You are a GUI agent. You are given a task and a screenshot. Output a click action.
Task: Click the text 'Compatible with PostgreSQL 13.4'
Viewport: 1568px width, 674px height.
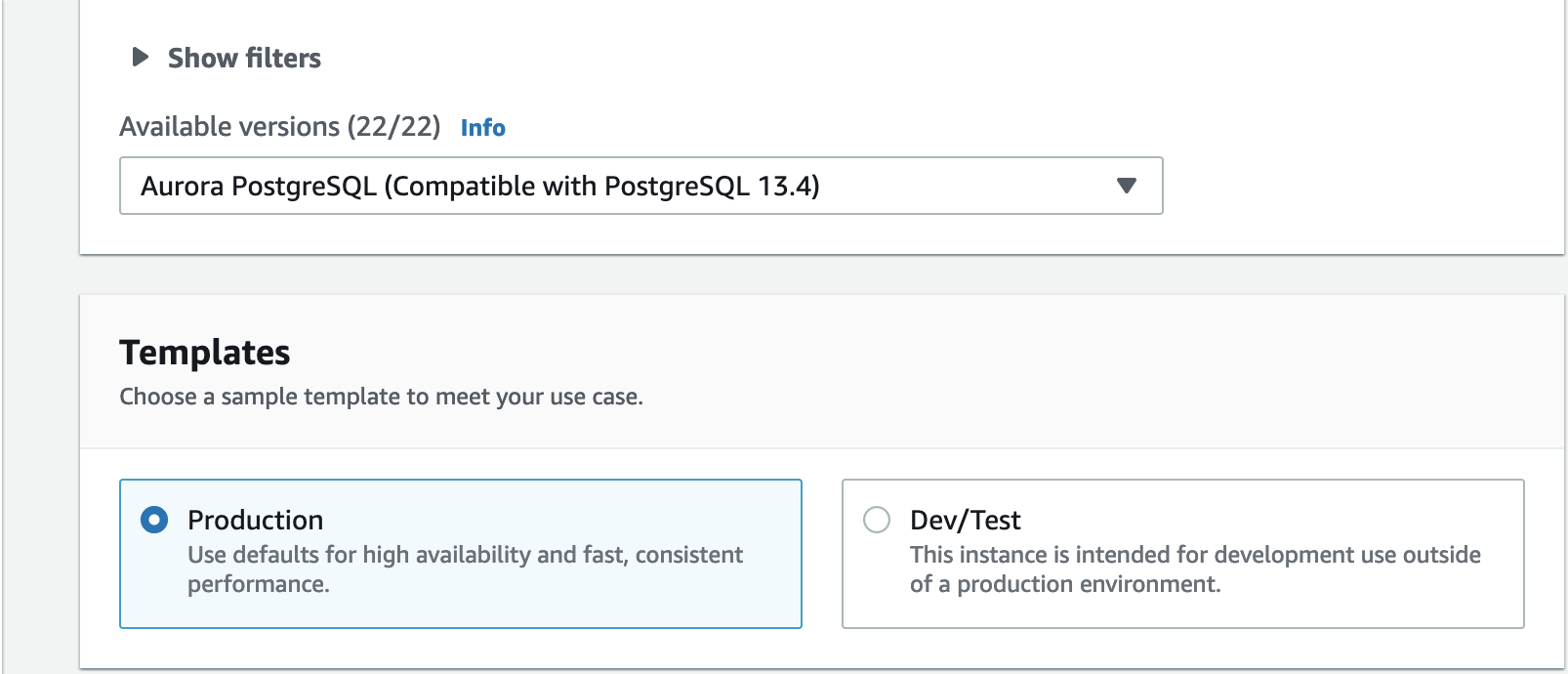tap(601, 187)
